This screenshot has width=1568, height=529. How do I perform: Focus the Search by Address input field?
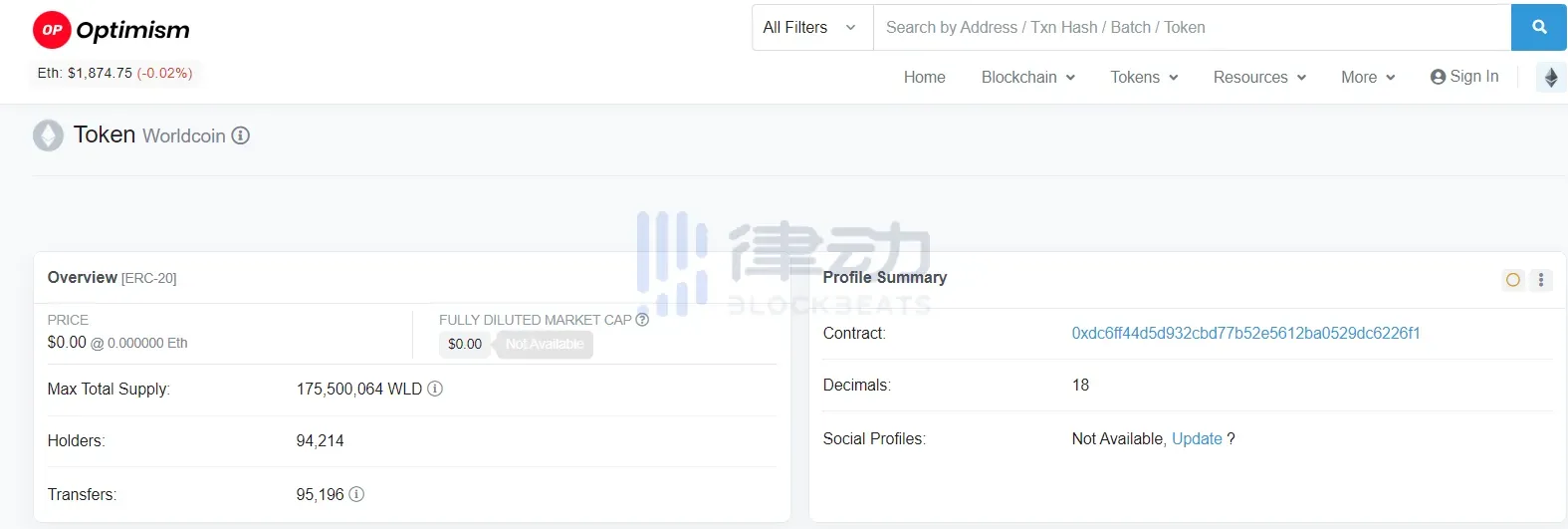(x=1191, y=28)
